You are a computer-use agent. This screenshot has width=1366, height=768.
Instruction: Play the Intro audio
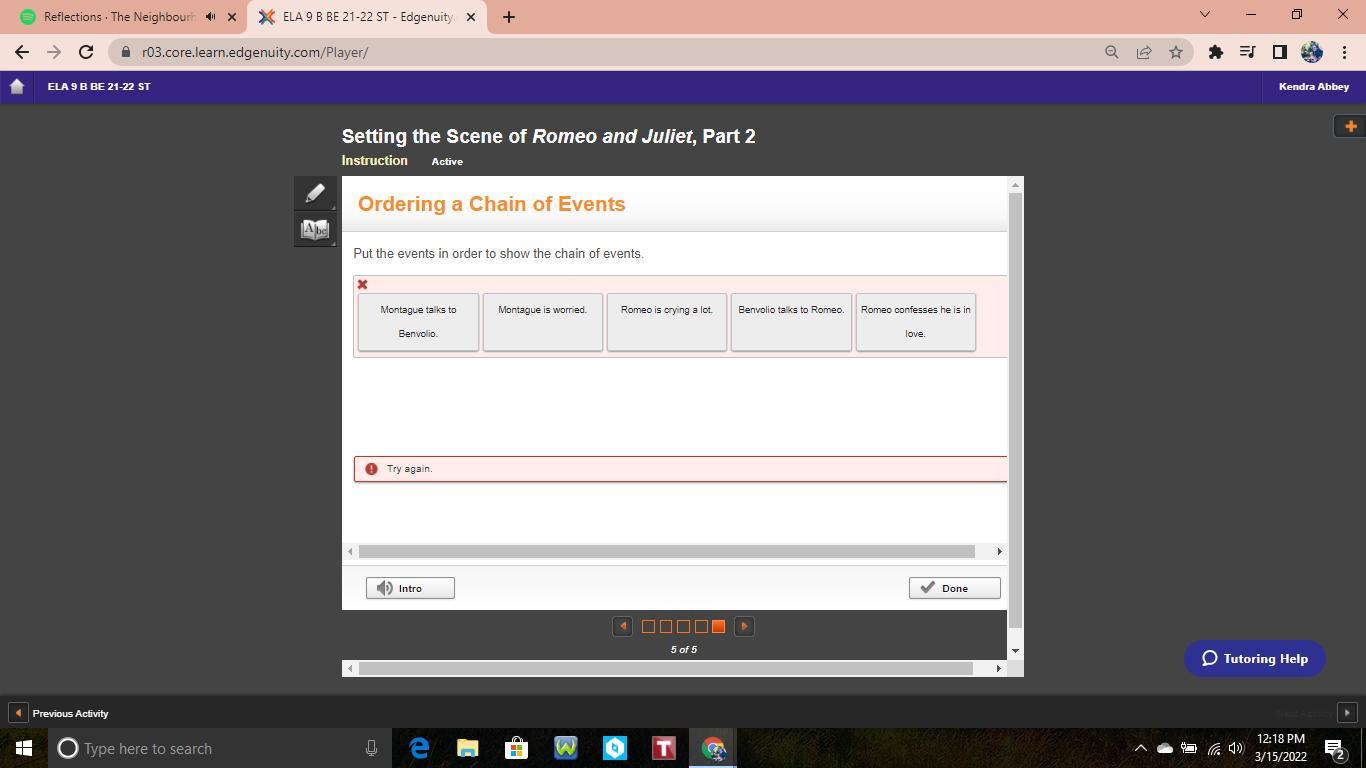(410, 588)
